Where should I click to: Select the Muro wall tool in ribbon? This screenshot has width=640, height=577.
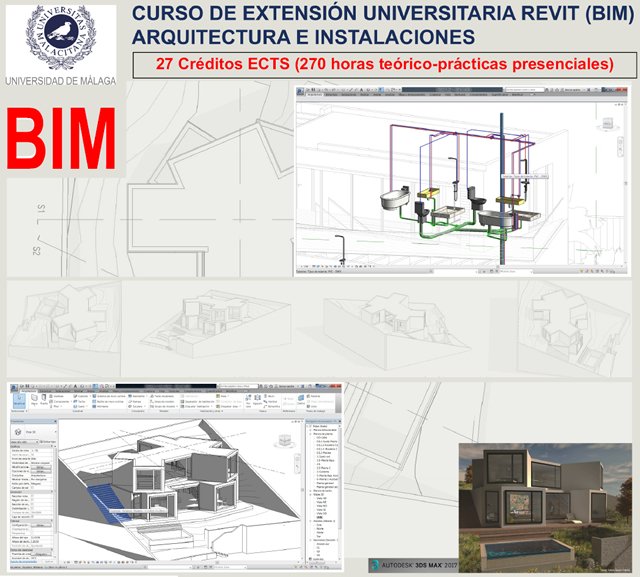34,399
